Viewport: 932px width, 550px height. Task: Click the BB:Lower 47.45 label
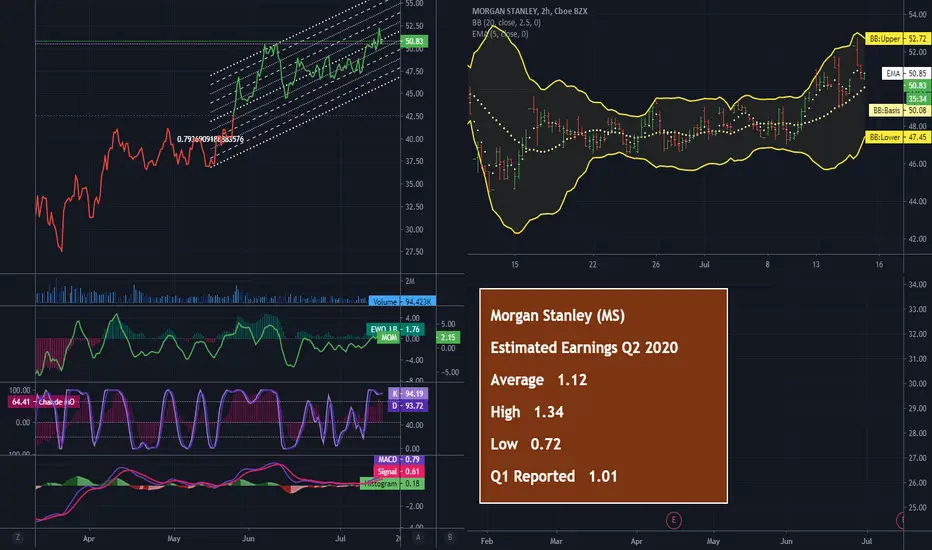point(898,137)
